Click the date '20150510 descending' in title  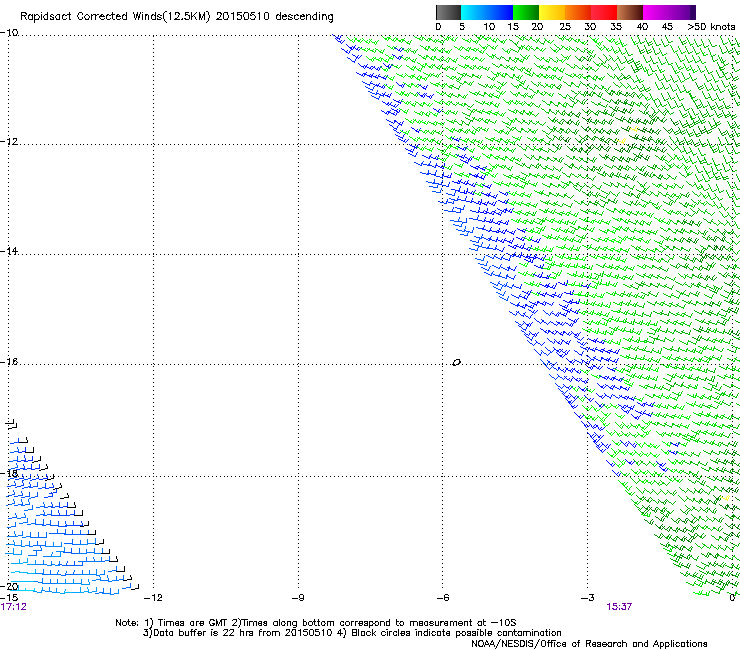(x=274, y=17)
